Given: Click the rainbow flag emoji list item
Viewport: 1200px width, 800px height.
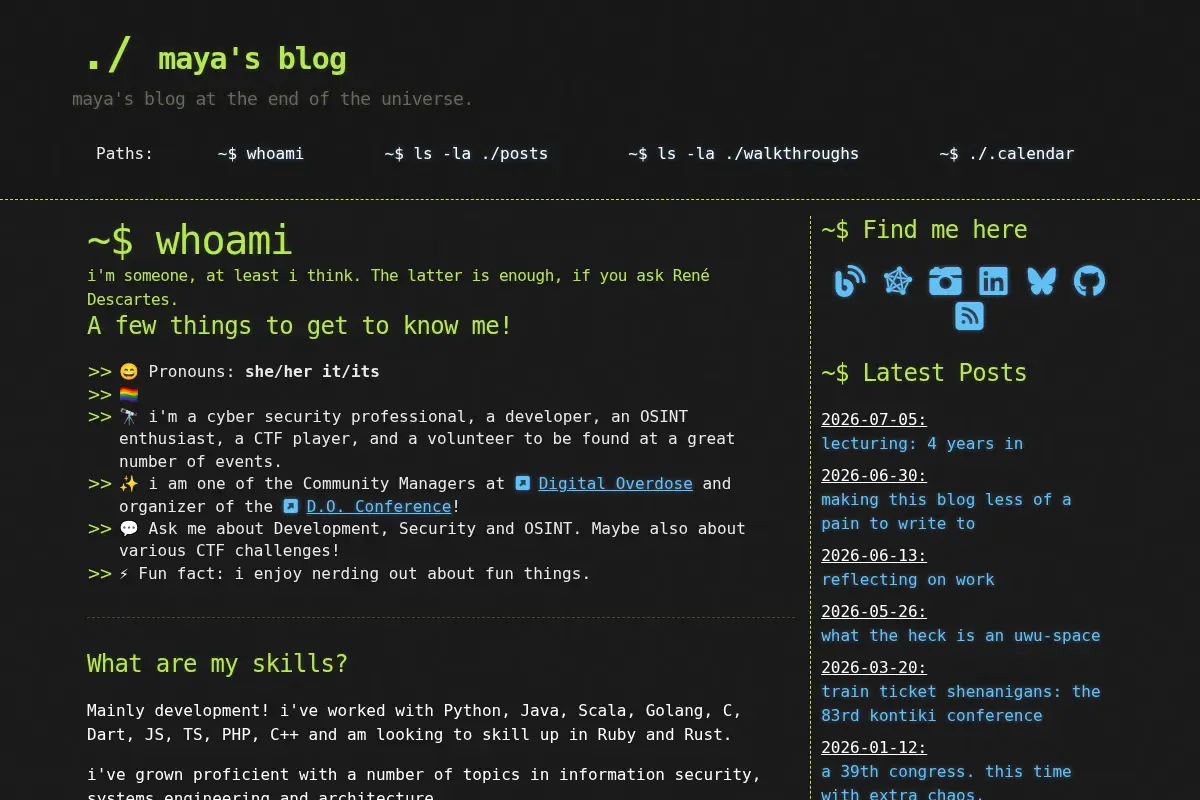Looking at the screenshot, I should coord(129,394).
